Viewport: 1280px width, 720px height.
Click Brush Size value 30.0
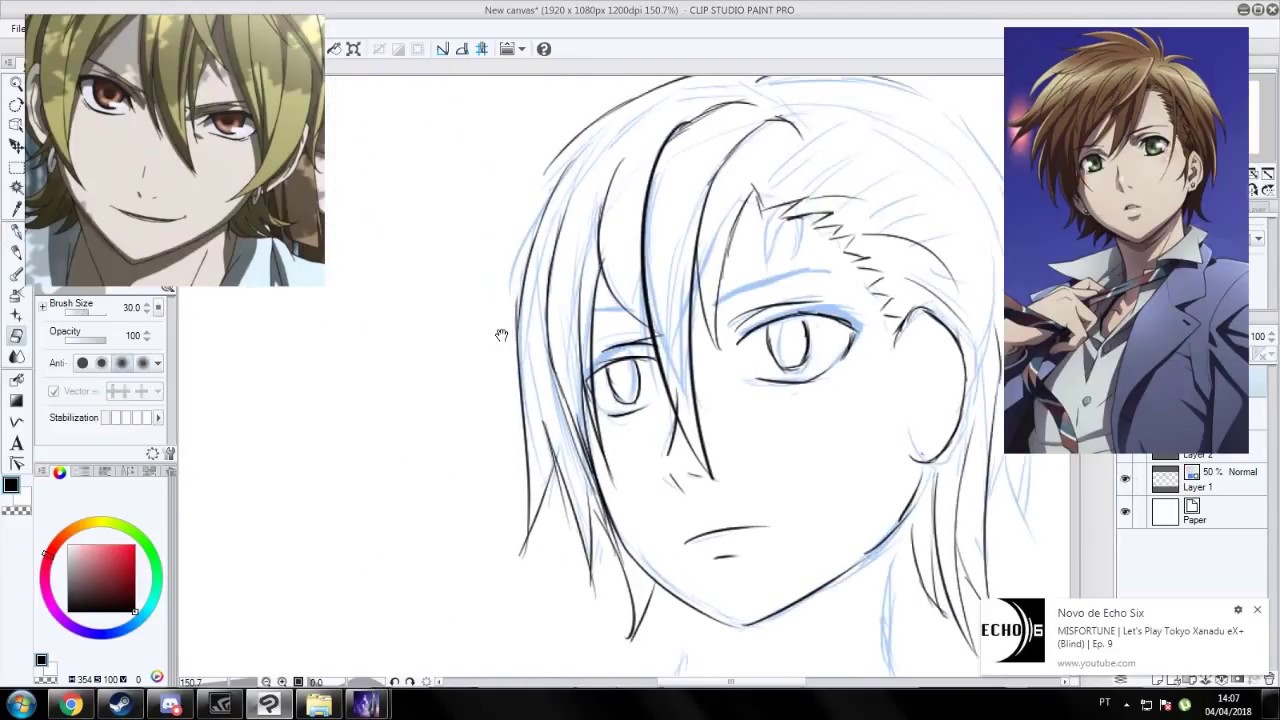click(132, 308)
